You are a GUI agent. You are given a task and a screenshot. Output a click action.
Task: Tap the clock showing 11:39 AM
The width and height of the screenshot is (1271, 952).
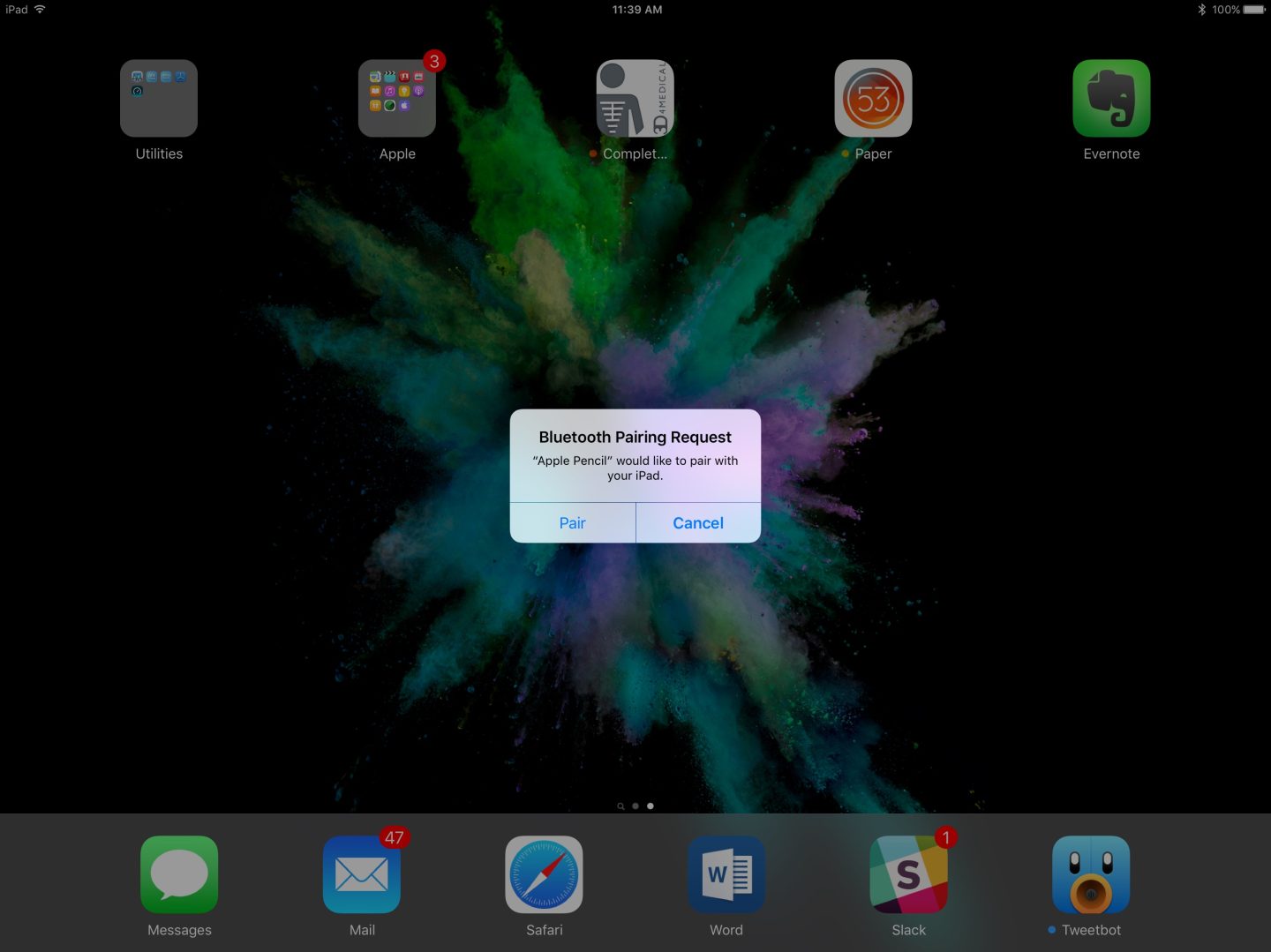click(636, 10)
